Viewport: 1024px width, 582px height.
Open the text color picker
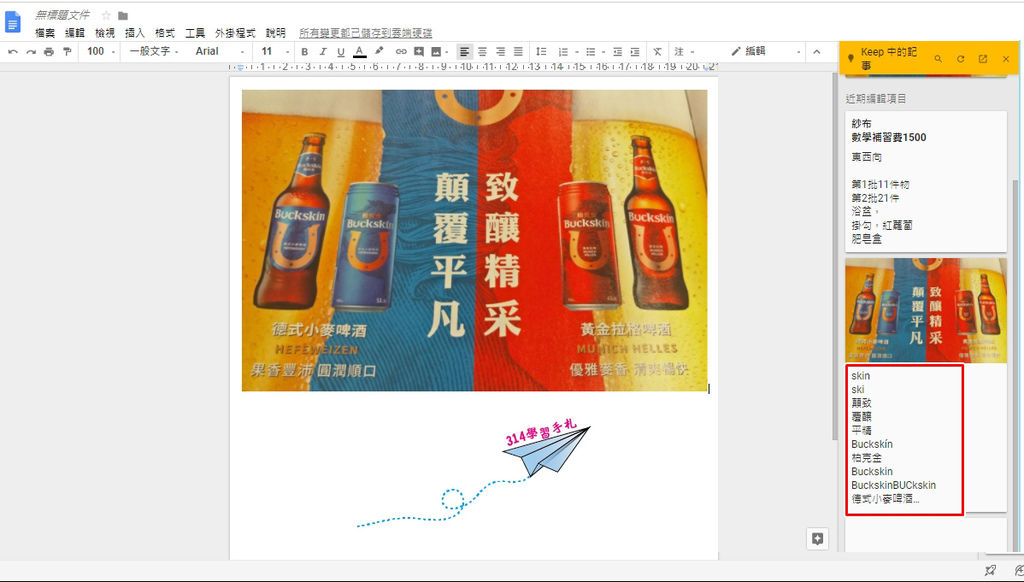359,52
